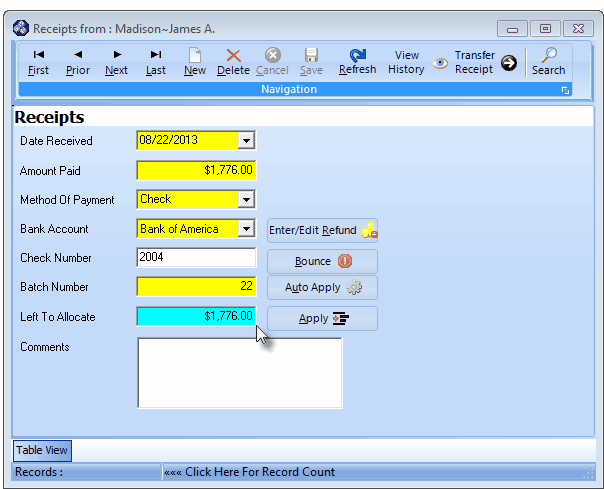Close the Receipts window
The image size is (604, 489).
[578, 29]
